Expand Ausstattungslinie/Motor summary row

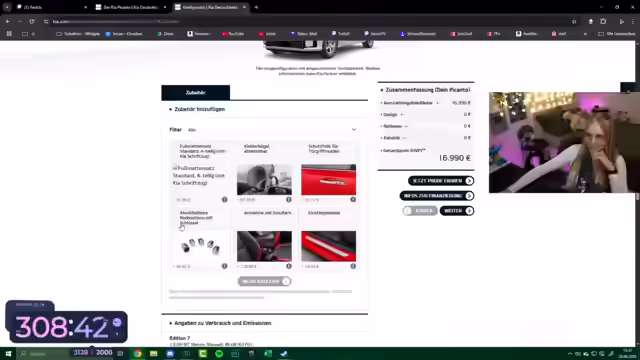point(426,103)
